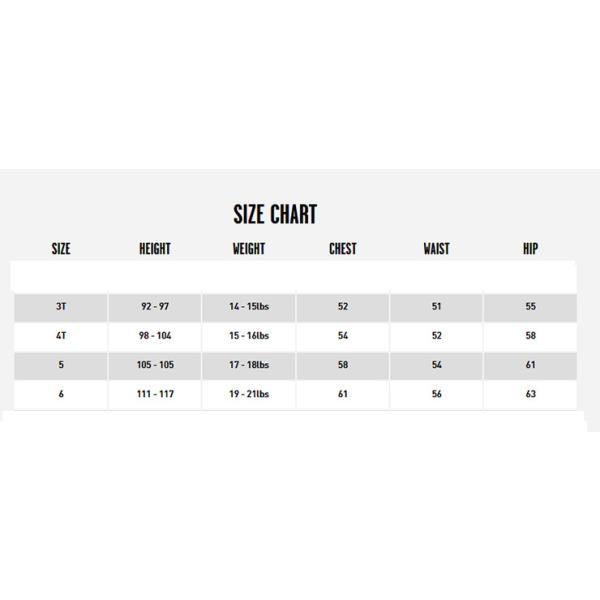Click the WAIST column header
600x600 pixels.
(x=436, y=249)
